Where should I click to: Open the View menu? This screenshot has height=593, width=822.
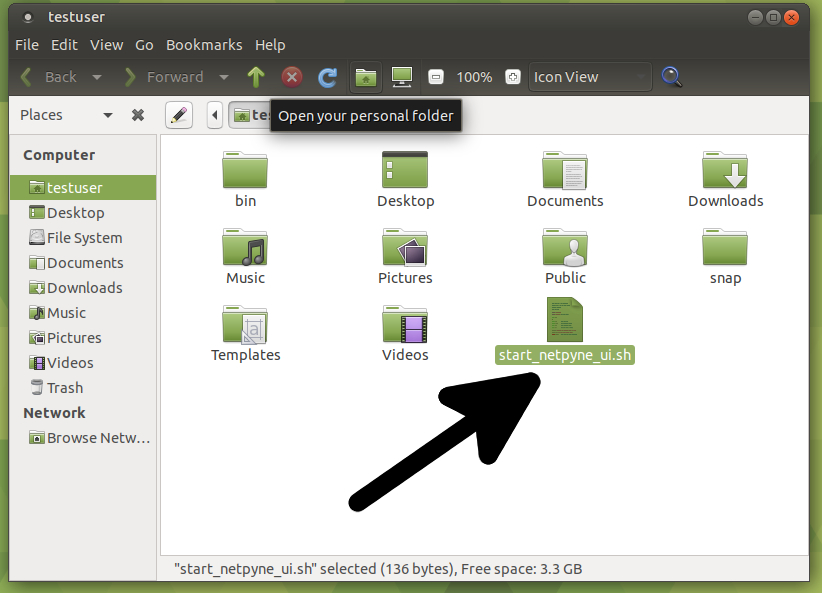(106, 45)
